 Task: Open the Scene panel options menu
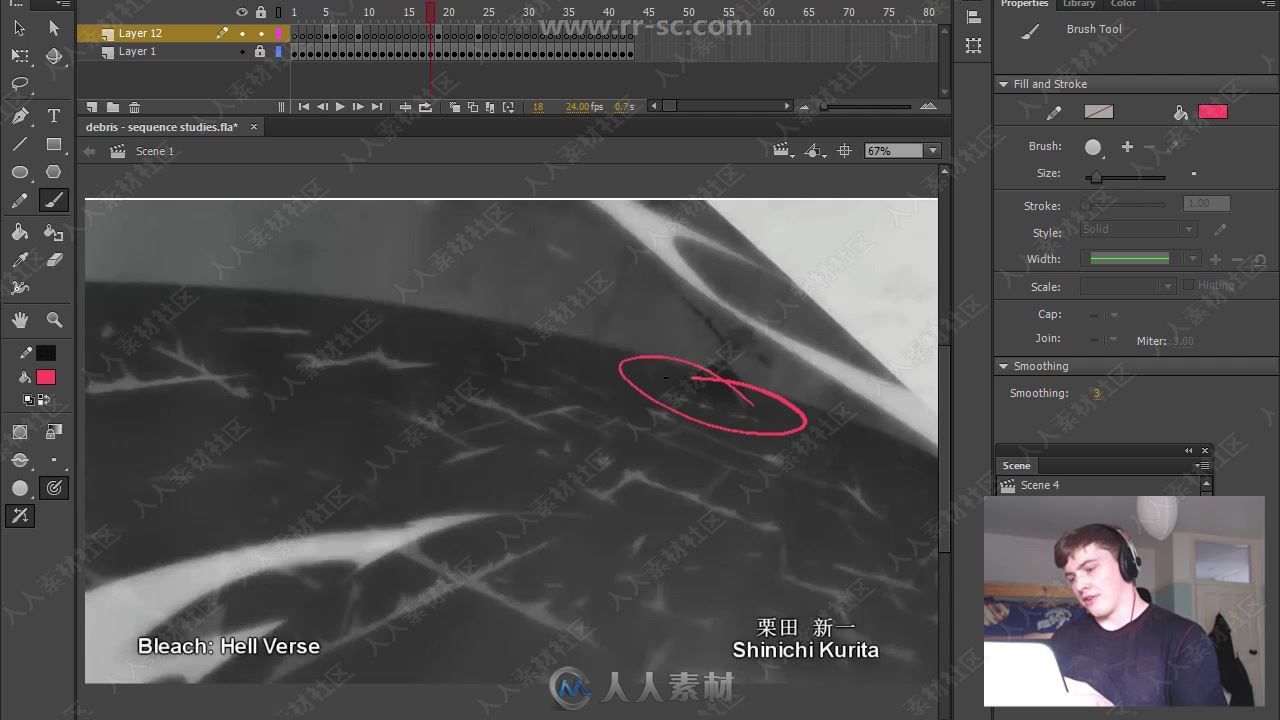(1202, 466)
